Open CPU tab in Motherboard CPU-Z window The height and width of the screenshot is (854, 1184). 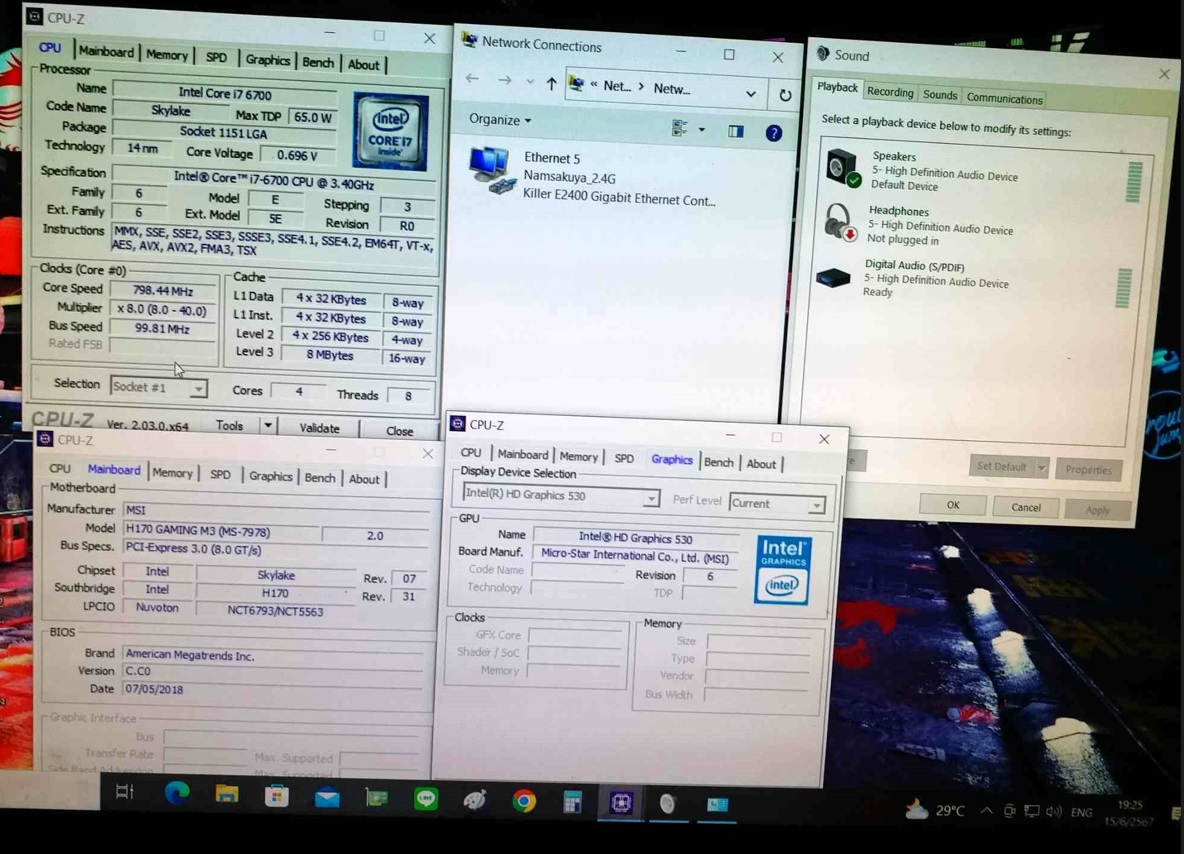[60, 468]
